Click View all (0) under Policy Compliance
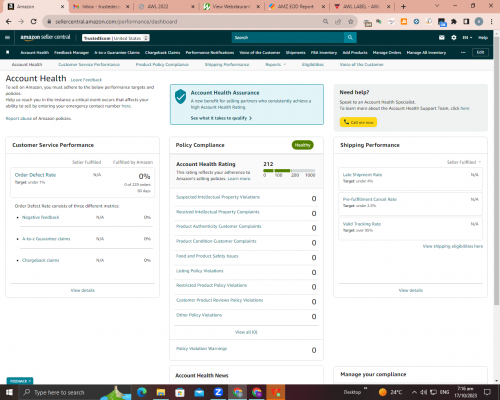 [246, 332]
